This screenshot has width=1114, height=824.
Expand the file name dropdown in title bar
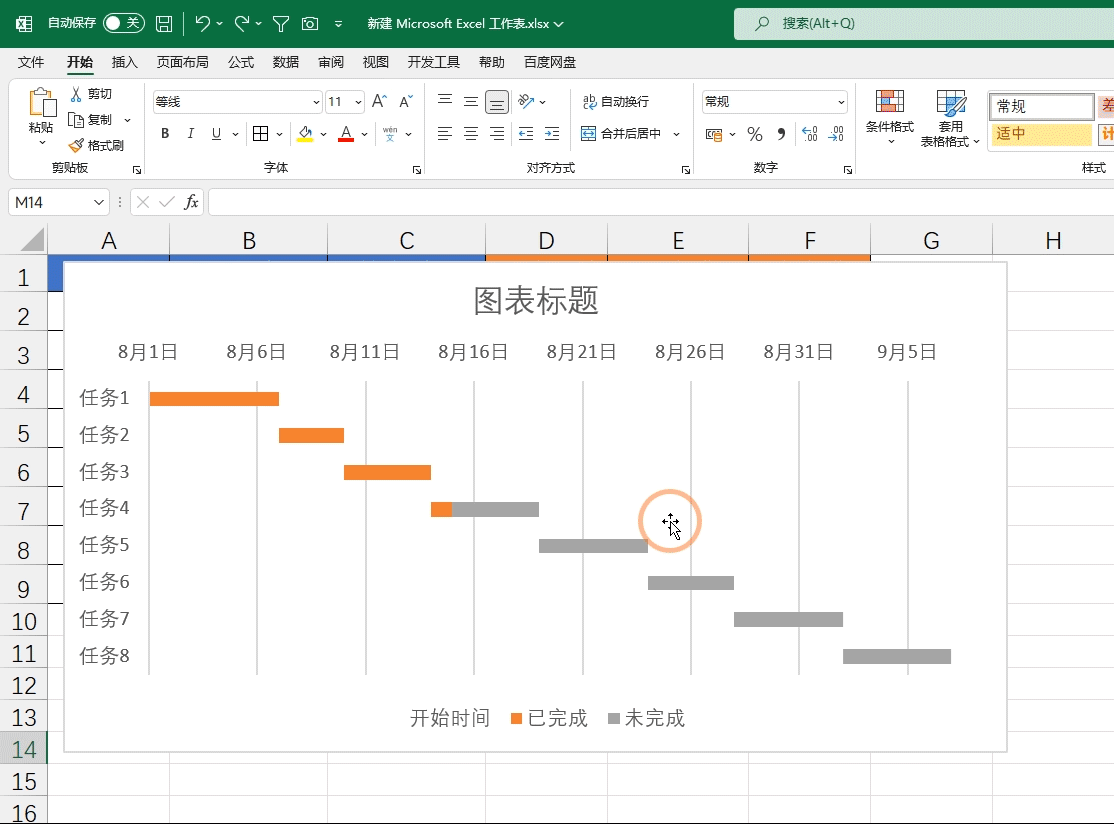559,24
